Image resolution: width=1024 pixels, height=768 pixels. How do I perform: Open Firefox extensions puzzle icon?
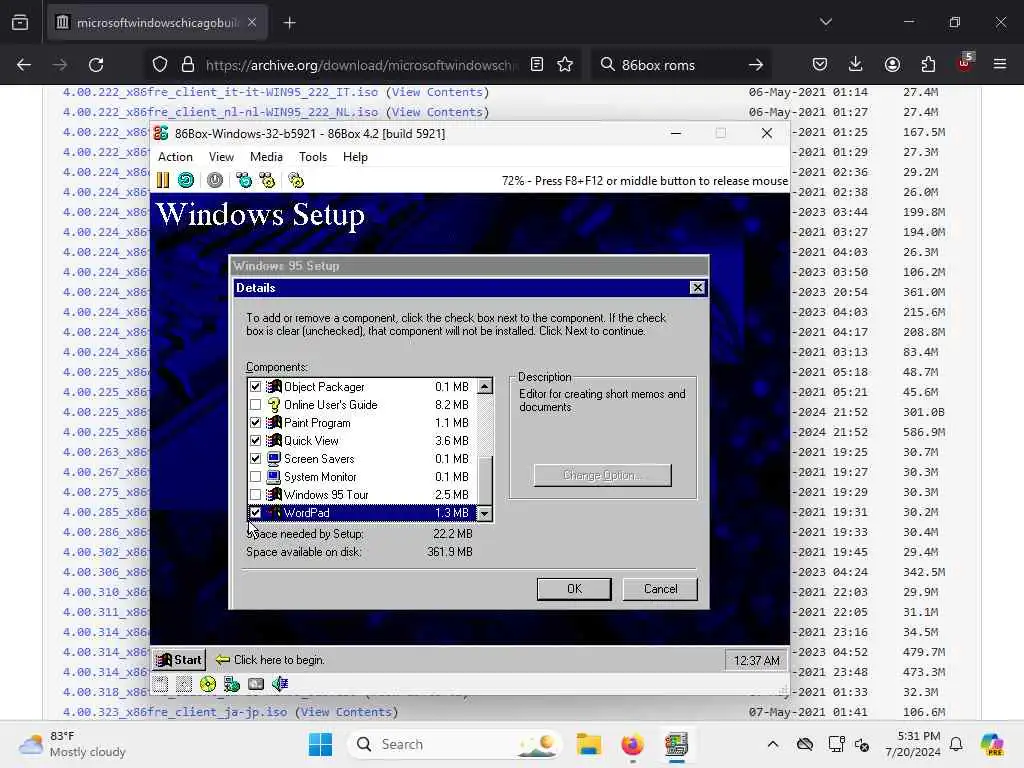tap(928, 65)
